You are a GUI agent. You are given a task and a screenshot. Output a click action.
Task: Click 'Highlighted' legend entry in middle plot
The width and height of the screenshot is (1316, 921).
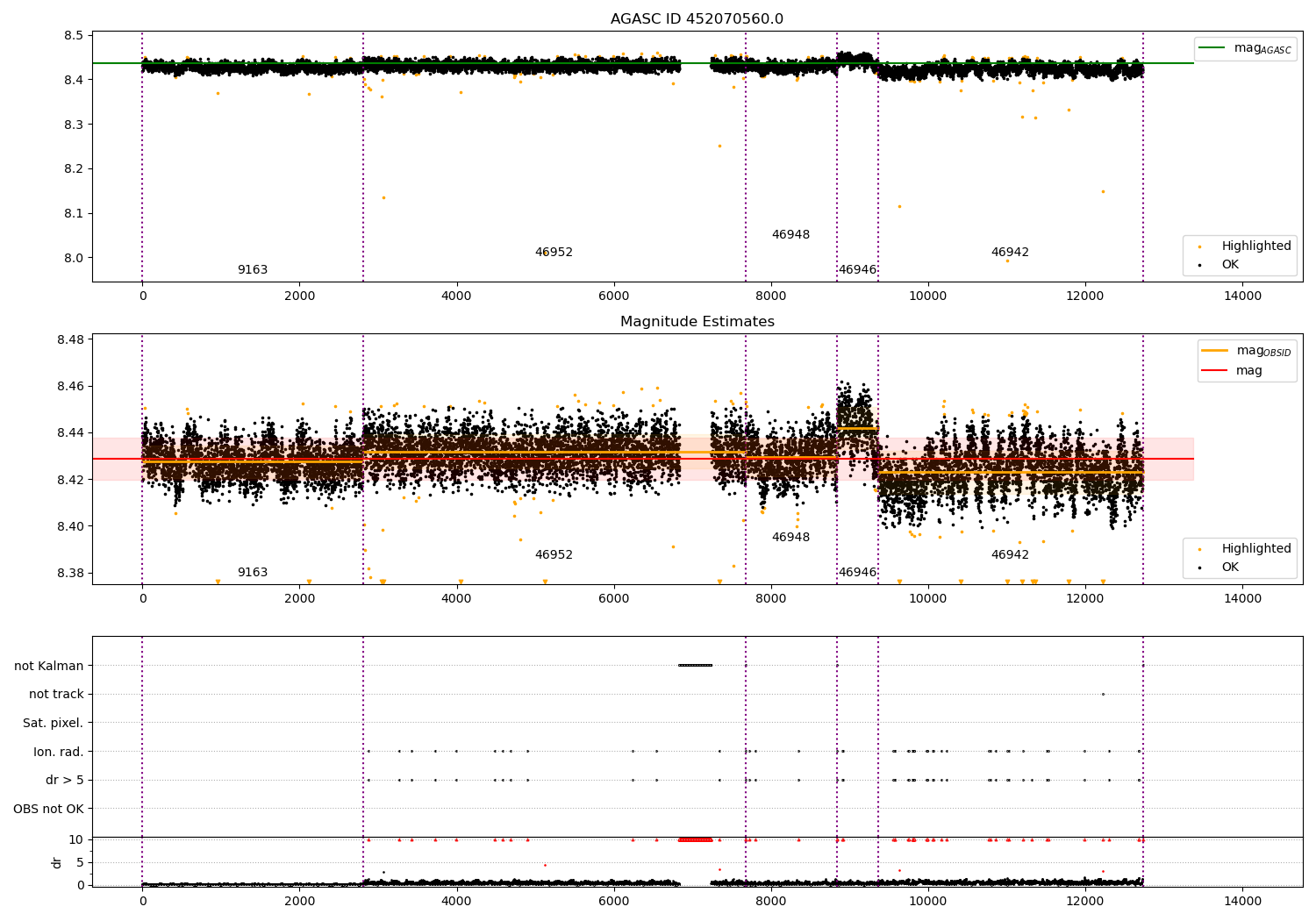1256,548
